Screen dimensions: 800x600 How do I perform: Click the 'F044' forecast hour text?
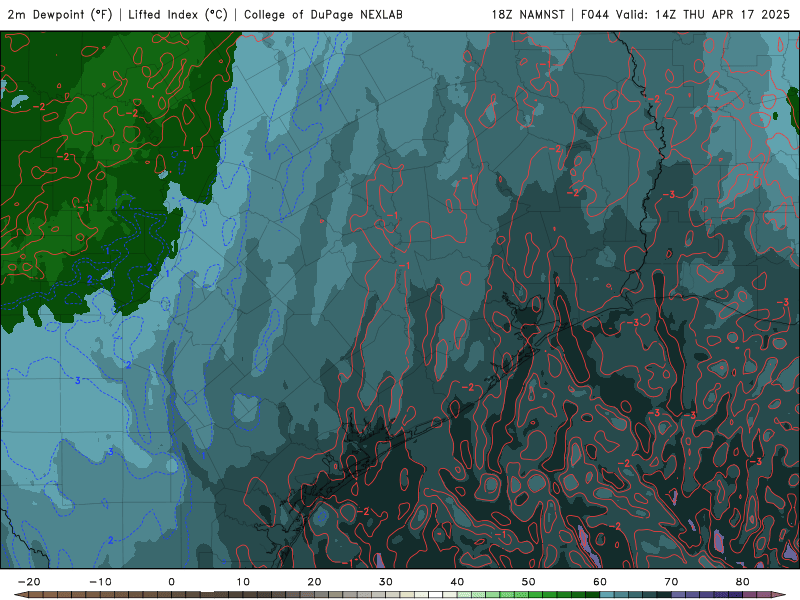click(595, 14)
